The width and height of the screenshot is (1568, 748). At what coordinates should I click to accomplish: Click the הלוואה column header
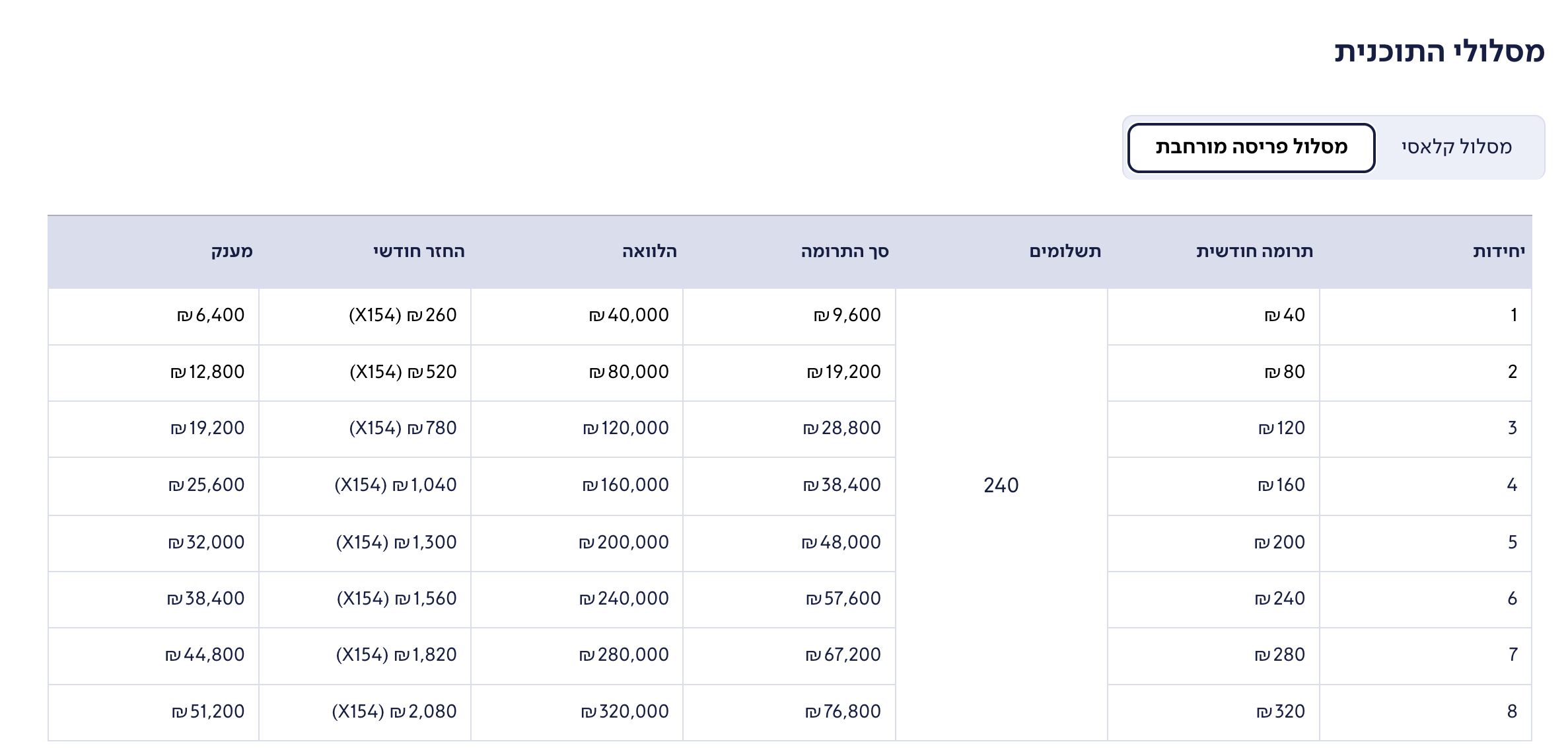pos(649,252)
